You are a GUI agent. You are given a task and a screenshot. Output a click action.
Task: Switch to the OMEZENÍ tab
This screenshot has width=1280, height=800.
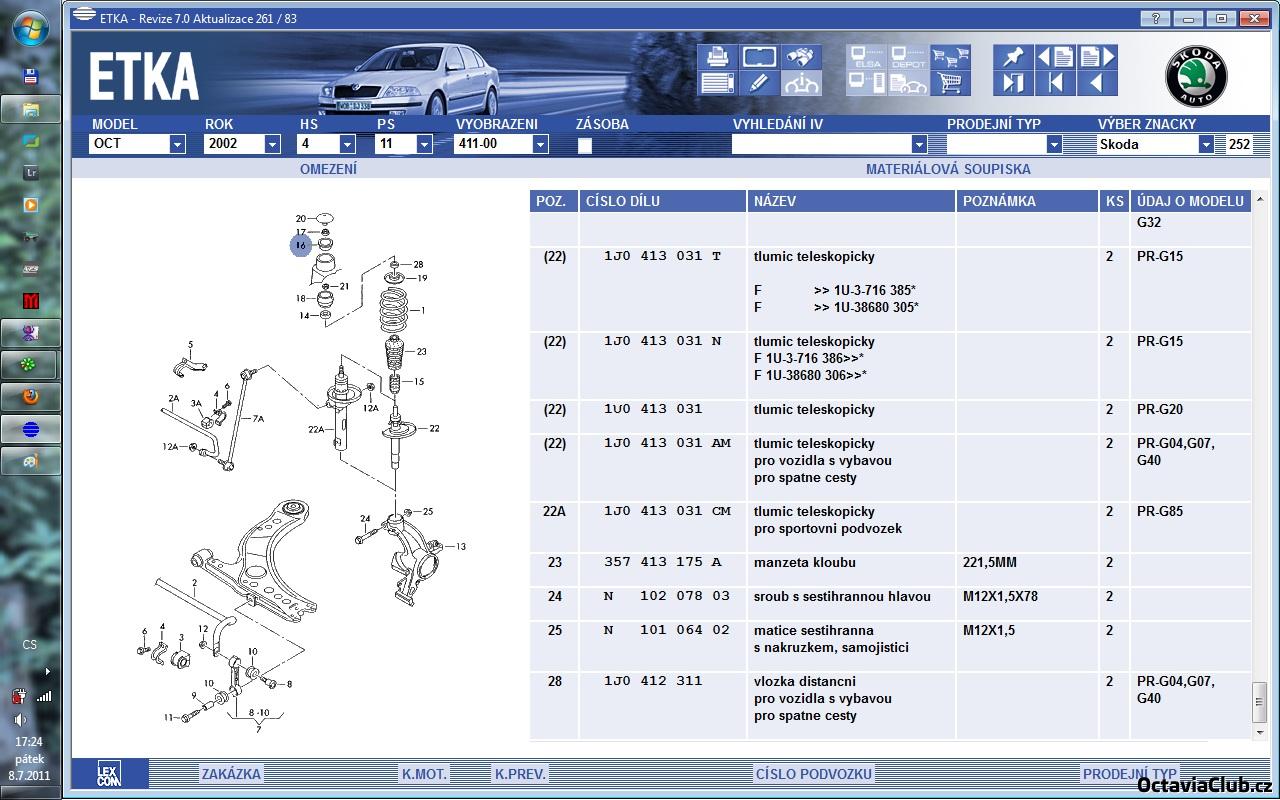point(328,169)
